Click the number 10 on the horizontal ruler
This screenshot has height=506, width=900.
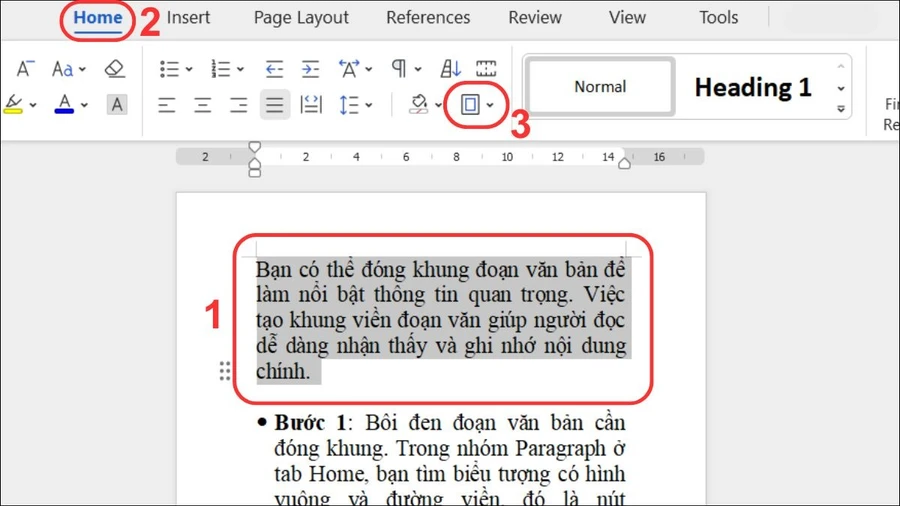click(x=507, y=157)
